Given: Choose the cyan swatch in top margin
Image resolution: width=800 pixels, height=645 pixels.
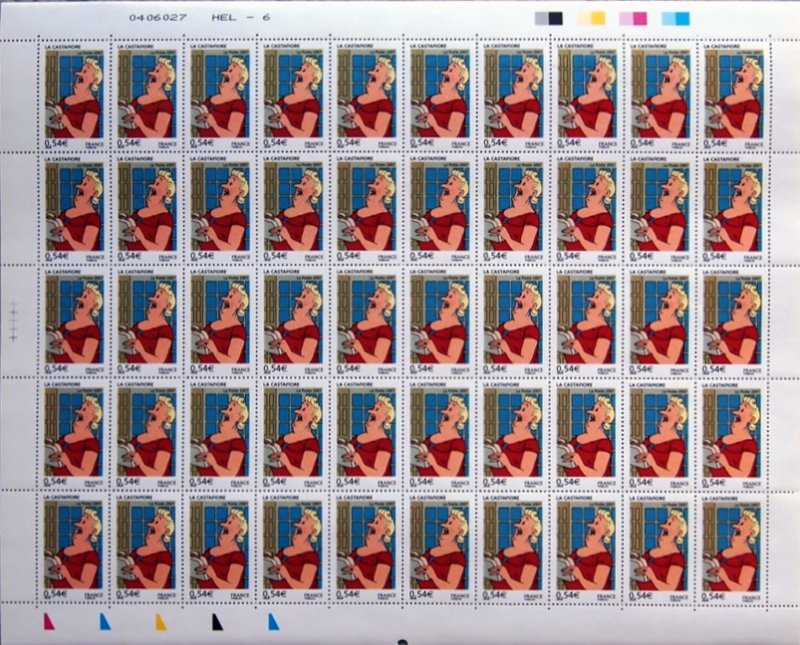Looking at the screenshot, I should [x=682, y=18].
